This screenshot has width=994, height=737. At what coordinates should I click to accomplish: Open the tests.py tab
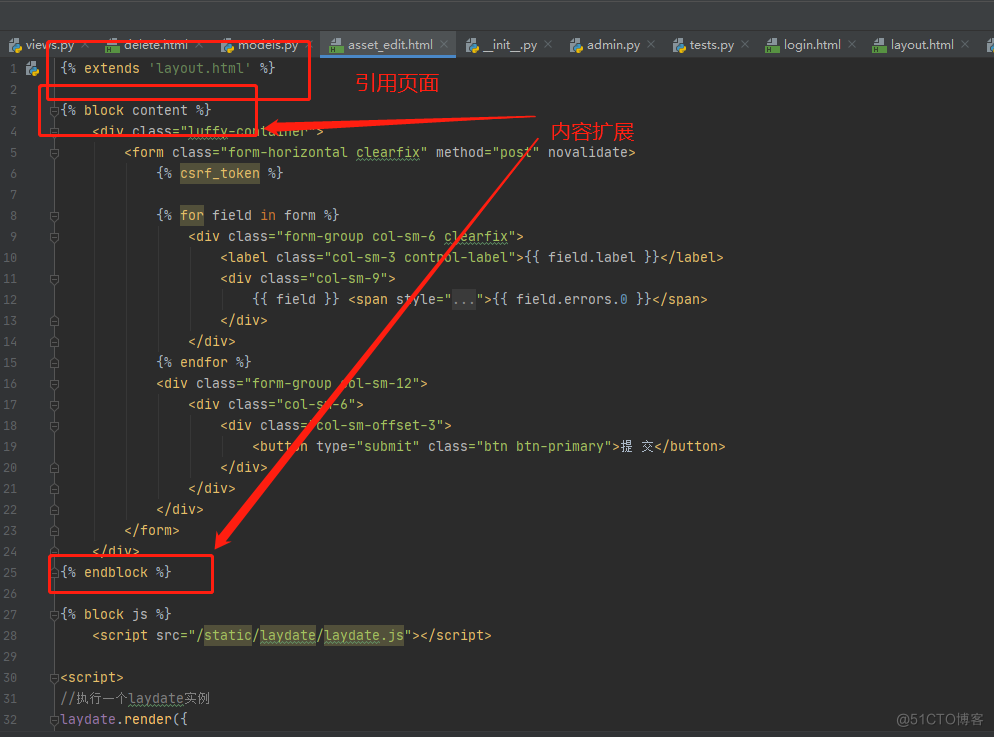[x=711, y=45]
